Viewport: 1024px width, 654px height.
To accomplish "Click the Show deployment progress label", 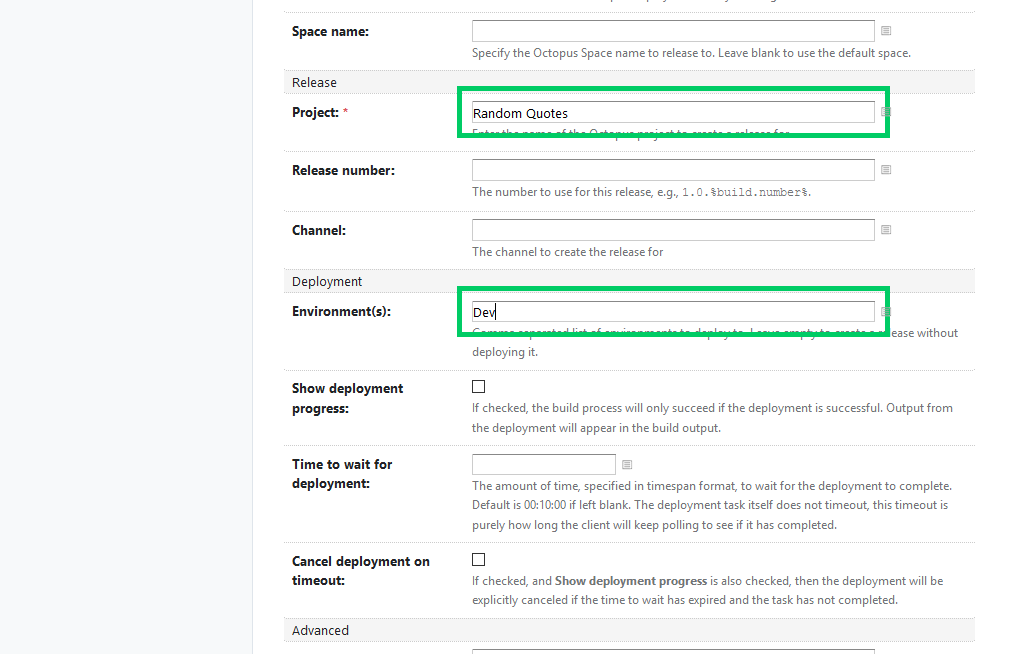I will (x=347, y=399).
